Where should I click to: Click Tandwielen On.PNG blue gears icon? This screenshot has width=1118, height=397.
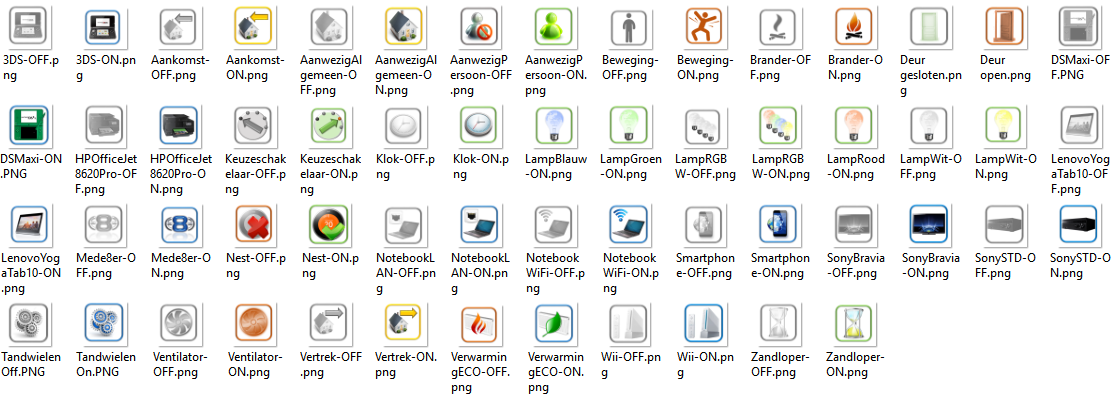tap(104, 323)
